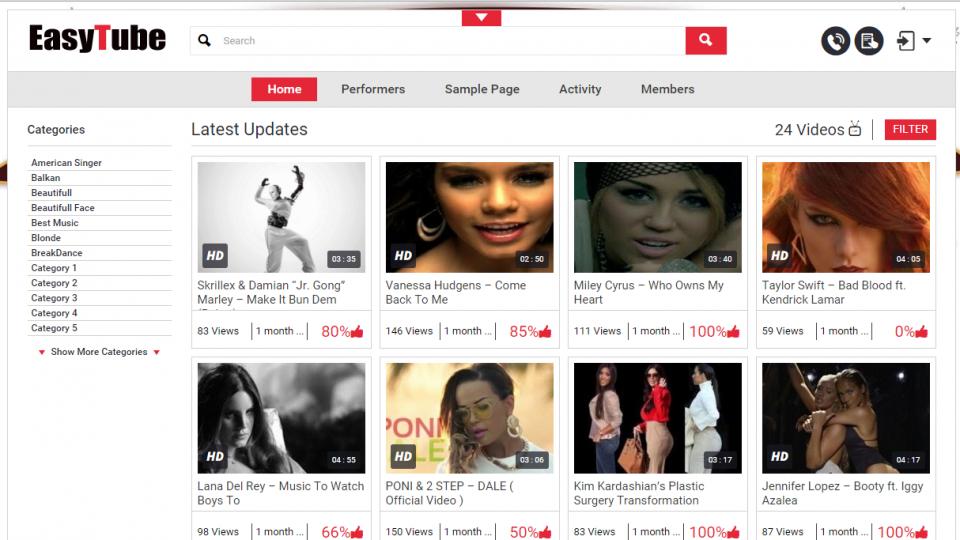Select Category 3 link
960x540 pixels.
(54, 298)
